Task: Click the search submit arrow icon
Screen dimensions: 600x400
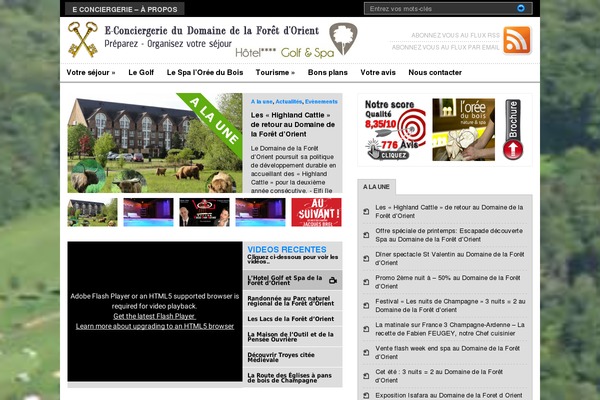Action: 520,8
